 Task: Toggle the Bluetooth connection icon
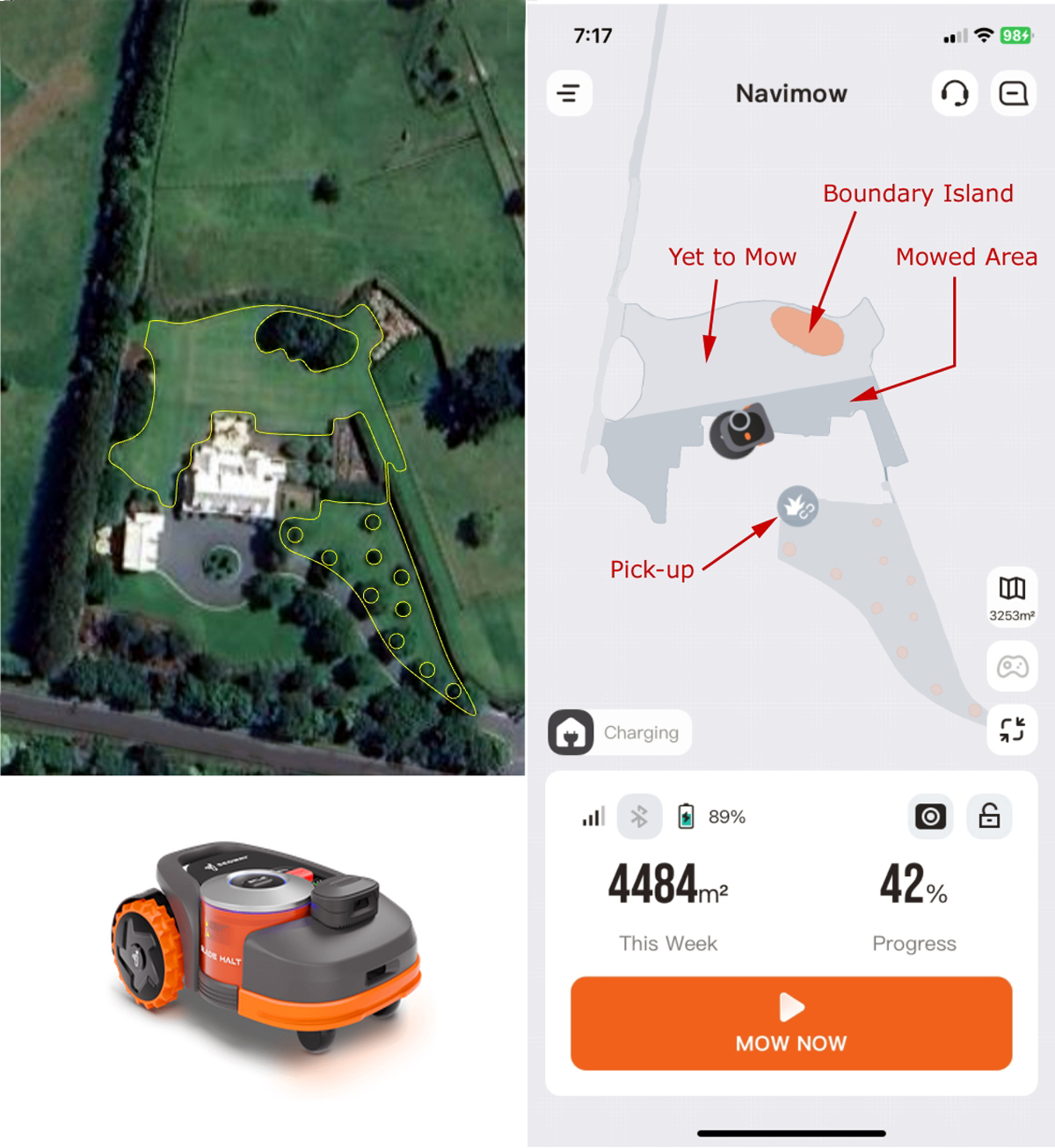(x=639, y=817)
